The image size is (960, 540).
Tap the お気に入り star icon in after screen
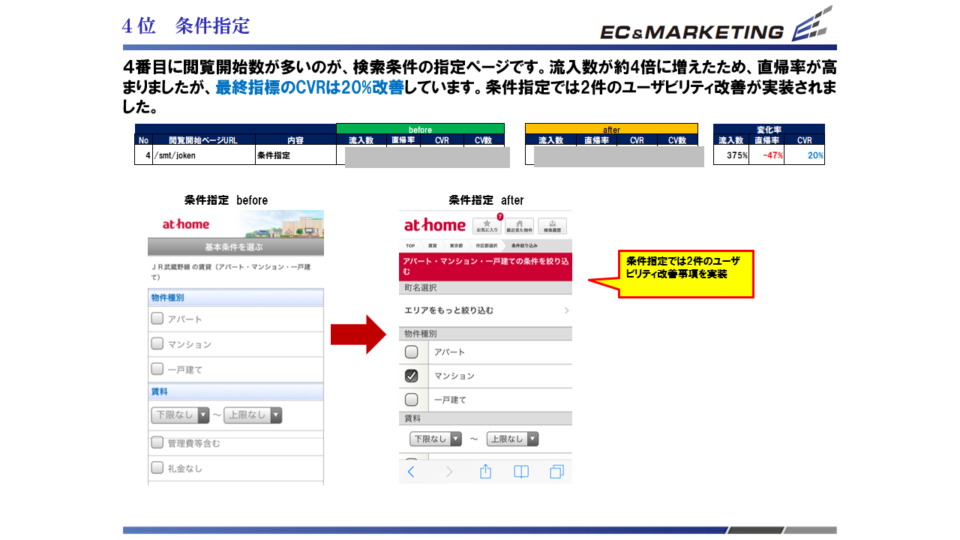[x=487, y=225]
